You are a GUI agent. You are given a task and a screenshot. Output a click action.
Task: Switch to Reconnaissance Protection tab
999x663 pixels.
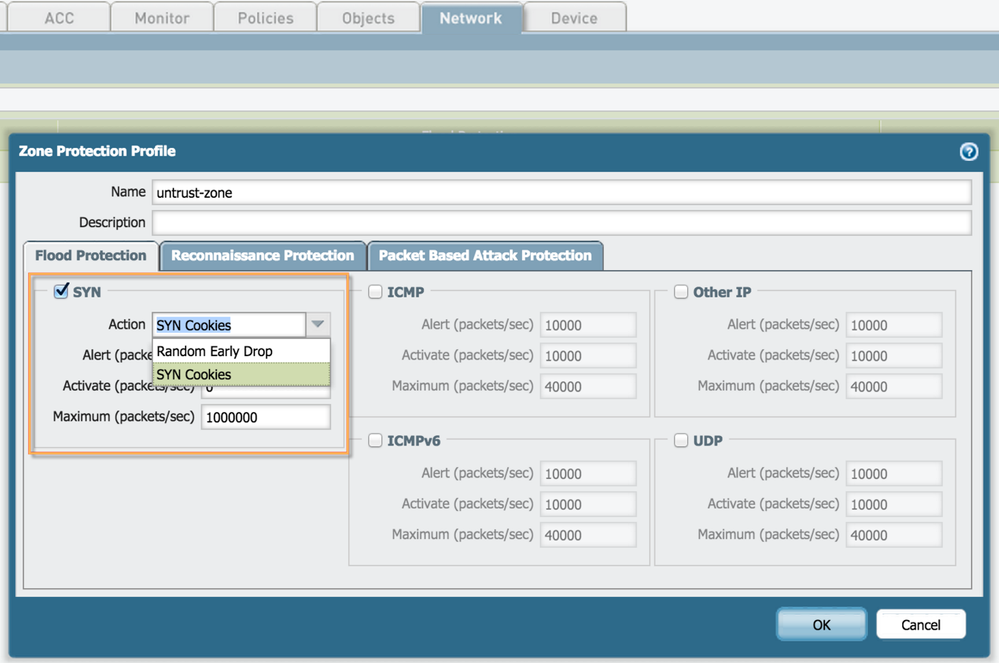(262, 255)
